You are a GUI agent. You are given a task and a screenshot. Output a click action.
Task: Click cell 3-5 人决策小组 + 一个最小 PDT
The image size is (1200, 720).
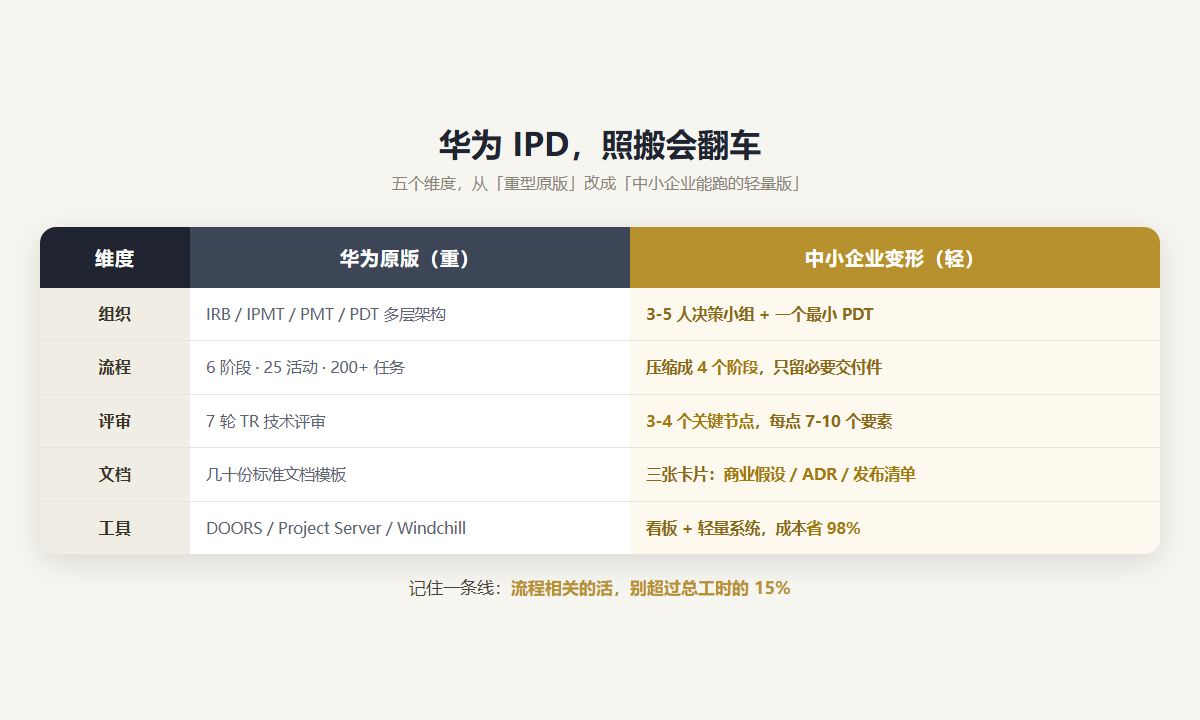(895, 314)
